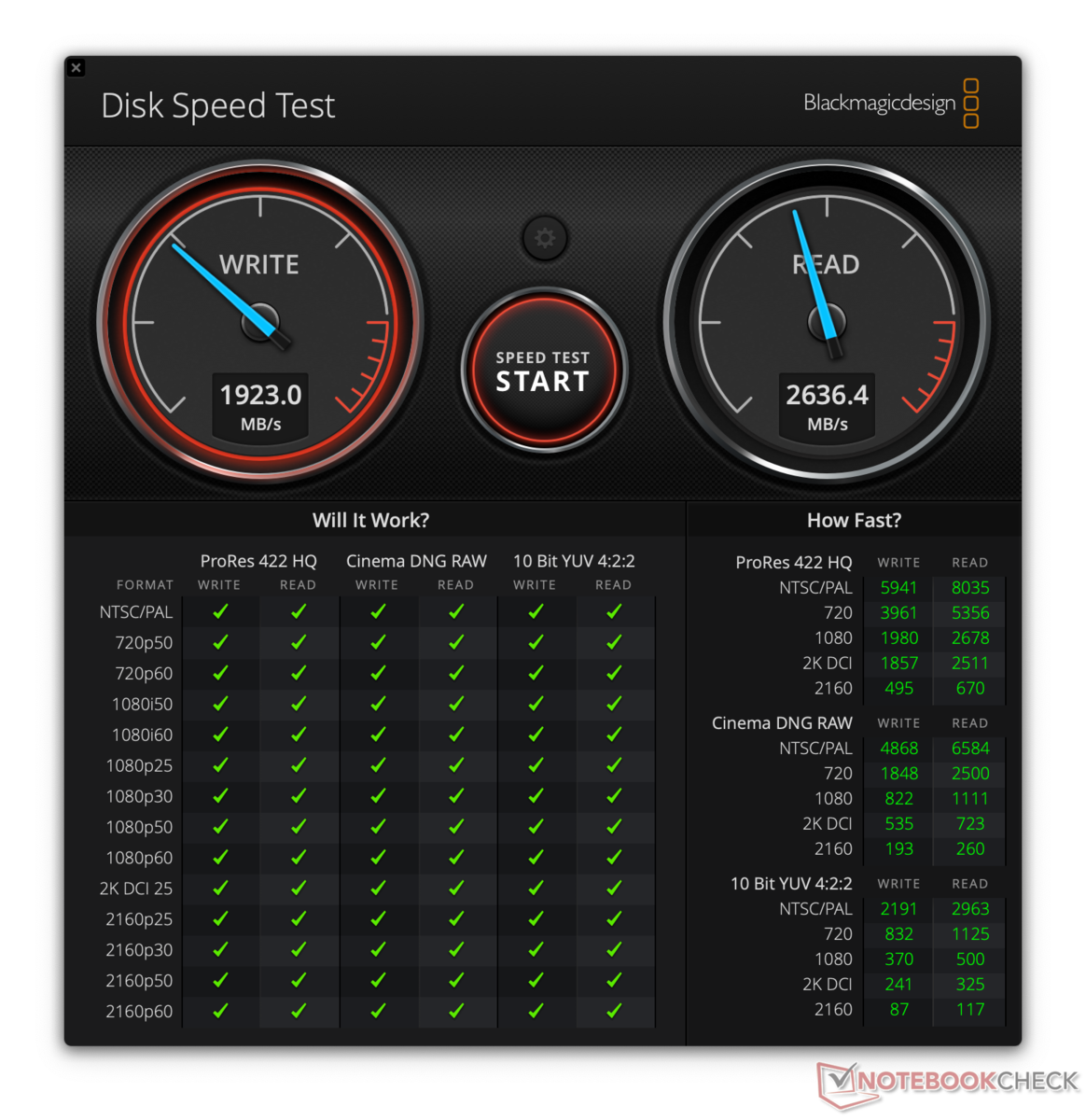Click the Write gauge needle hub
Screen dimensions: 1086x1120
[260, 323]
